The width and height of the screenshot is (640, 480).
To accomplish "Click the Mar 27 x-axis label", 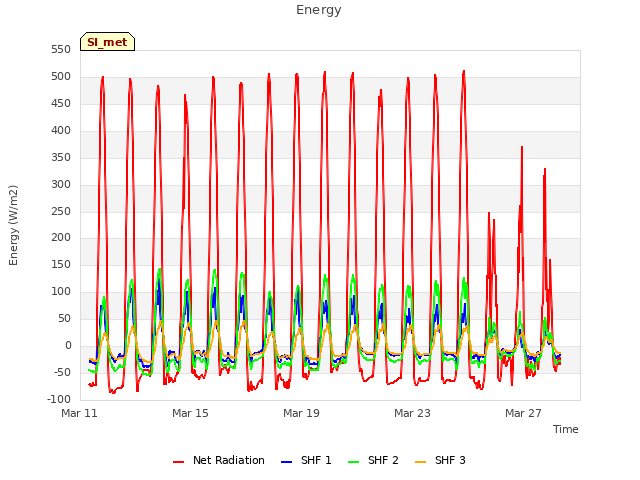I will point(523,413).
